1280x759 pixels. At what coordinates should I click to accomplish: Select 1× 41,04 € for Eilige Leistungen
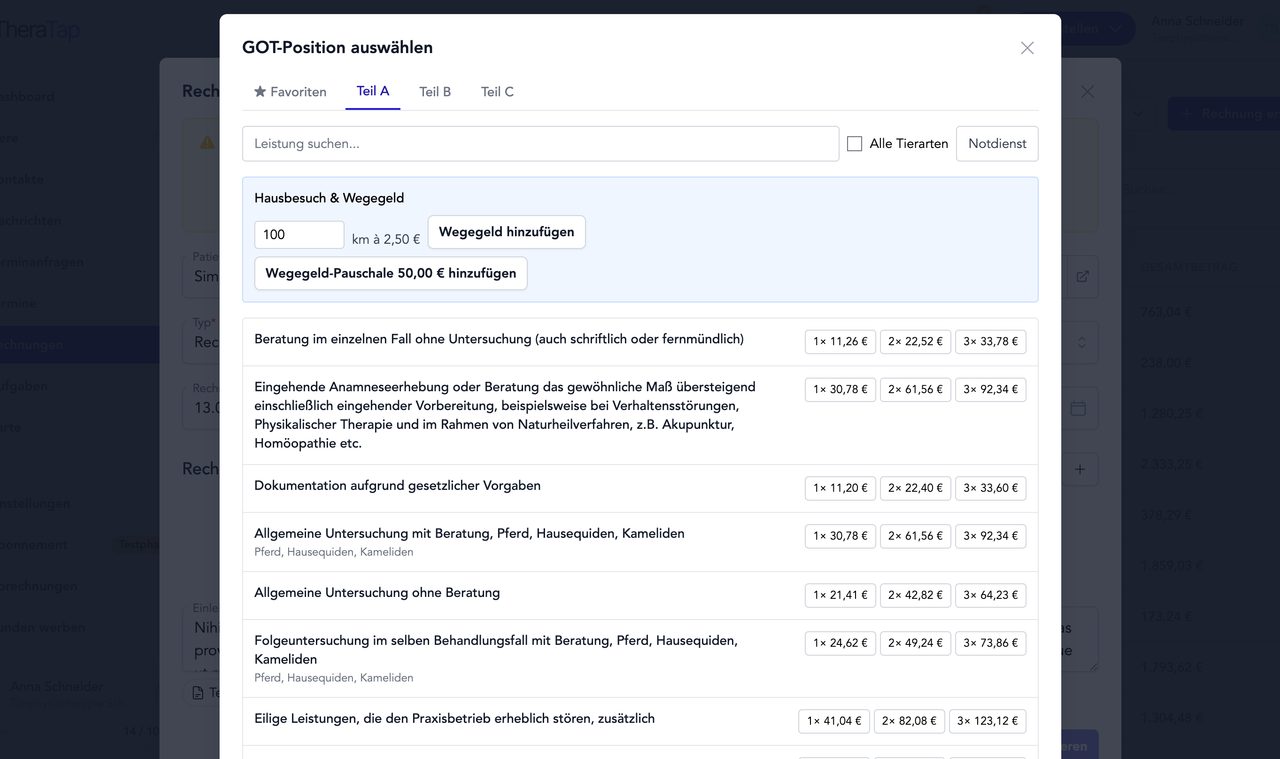click(834, 721)
